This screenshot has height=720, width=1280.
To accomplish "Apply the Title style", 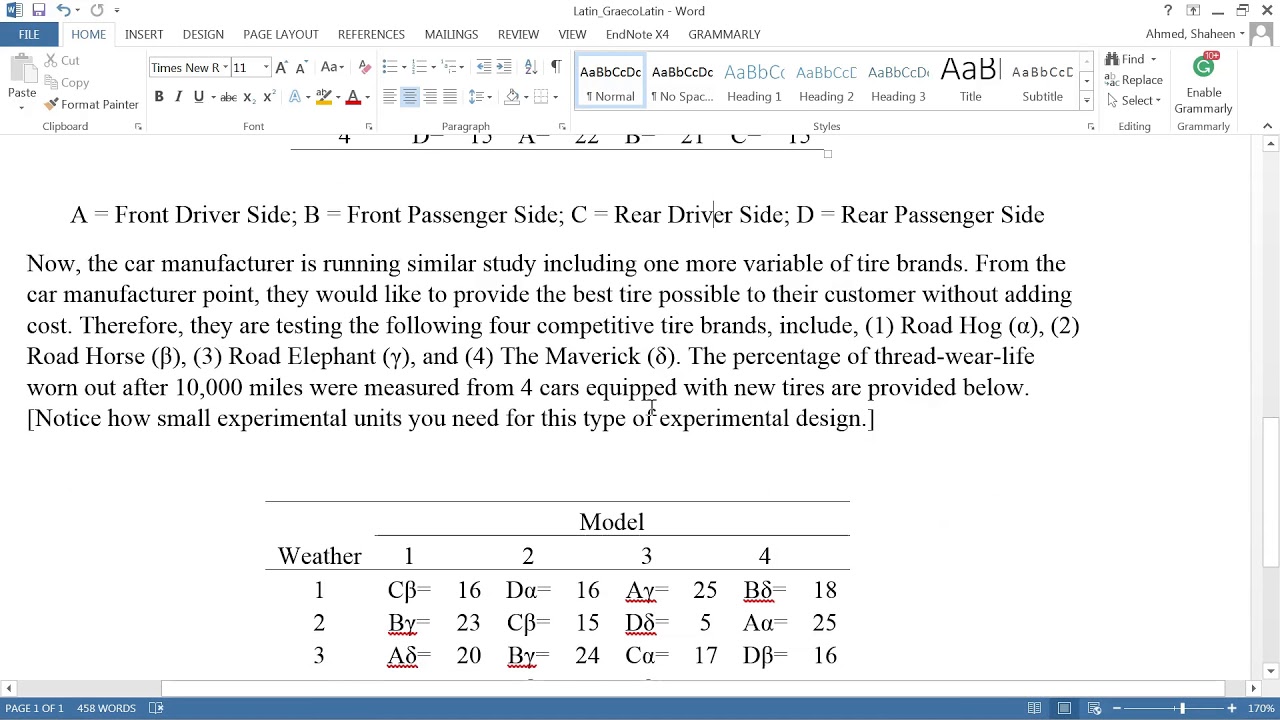I will (970, 81).
